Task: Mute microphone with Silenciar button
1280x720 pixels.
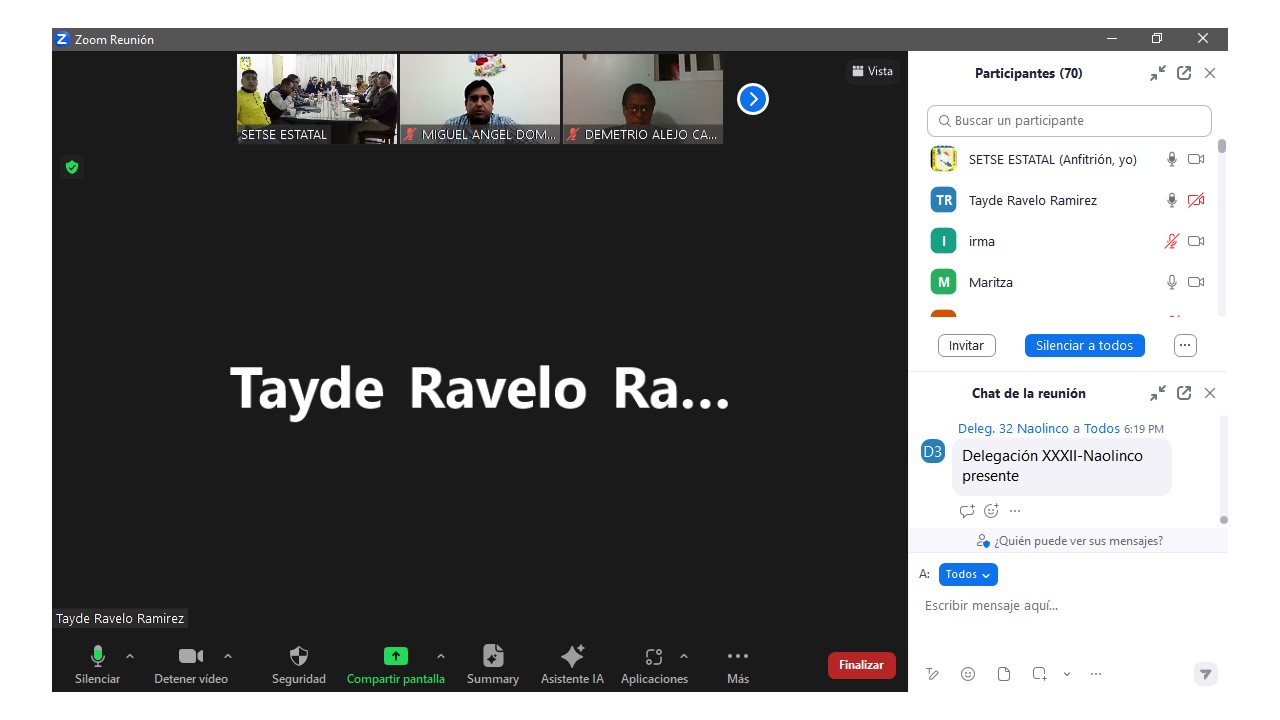Action: click(x=97, y=657)
